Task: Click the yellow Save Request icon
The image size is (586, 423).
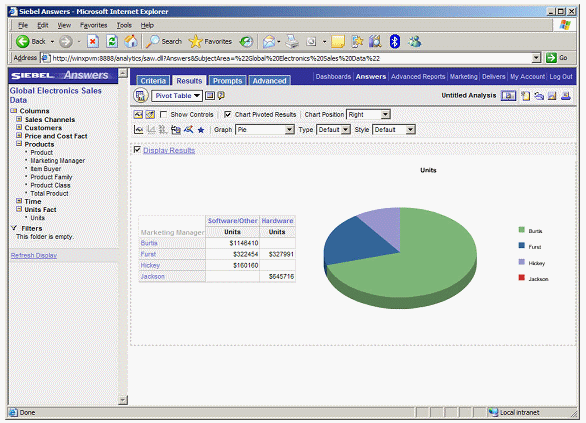Action: click(x=552, y=96)
